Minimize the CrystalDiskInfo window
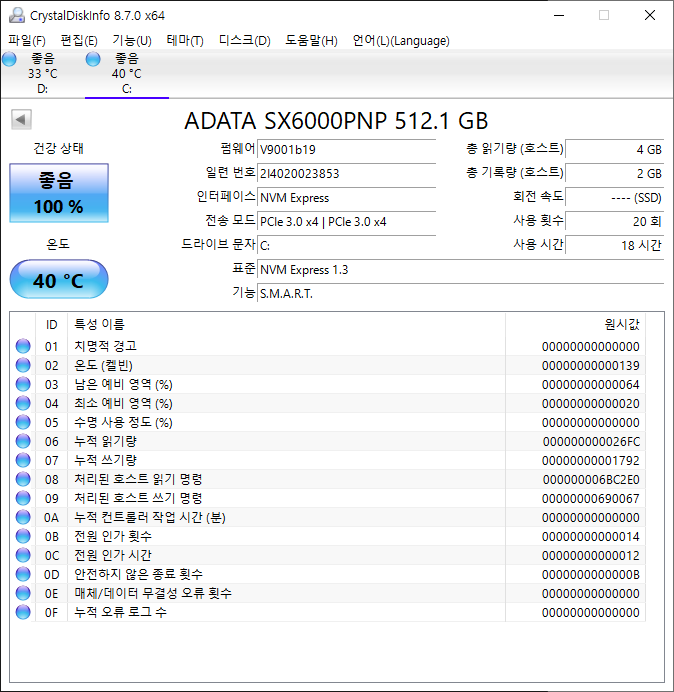 click(559, 15)
